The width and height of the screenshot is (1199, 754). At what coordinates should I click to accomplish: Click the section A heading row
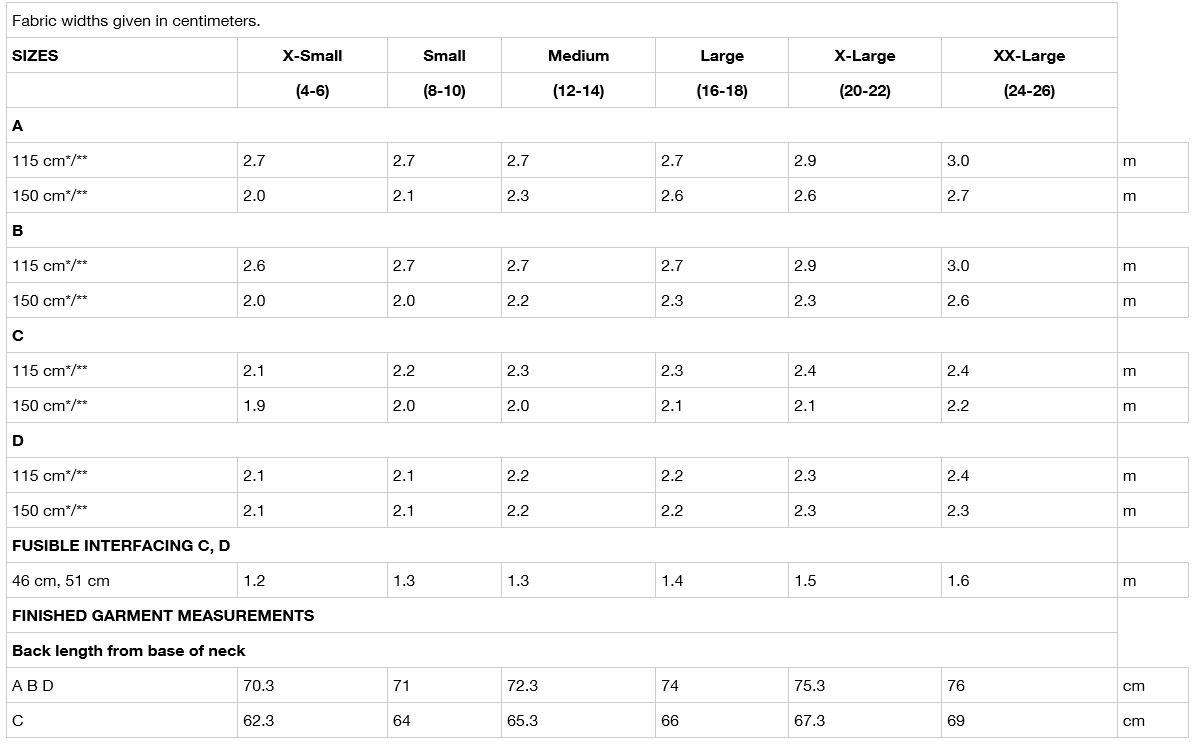(18, 126)
